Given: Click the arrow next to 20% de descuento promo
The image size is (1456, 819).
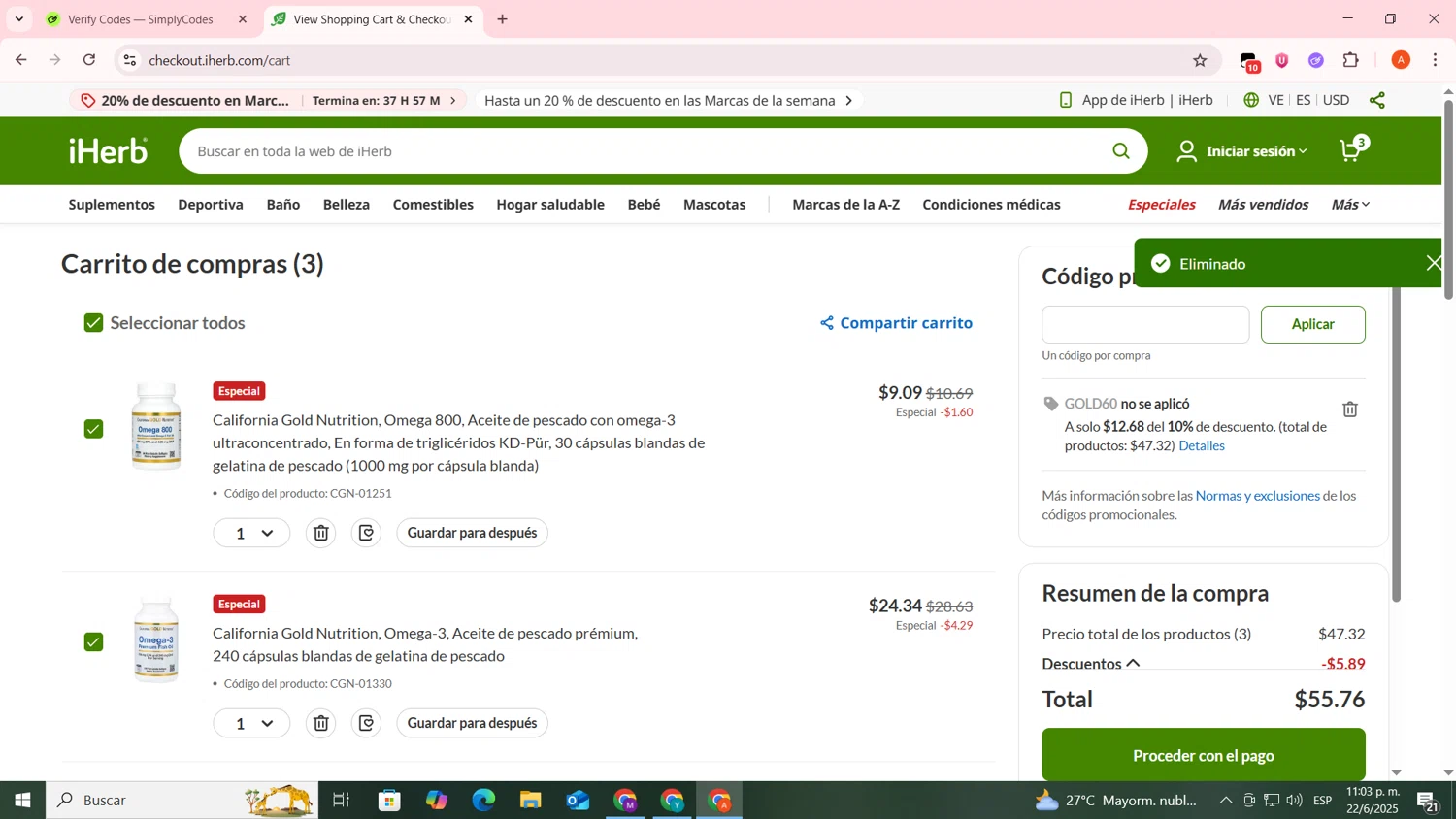Looking at the screenshot, I should pyautogui.click(x=452, y=100).
